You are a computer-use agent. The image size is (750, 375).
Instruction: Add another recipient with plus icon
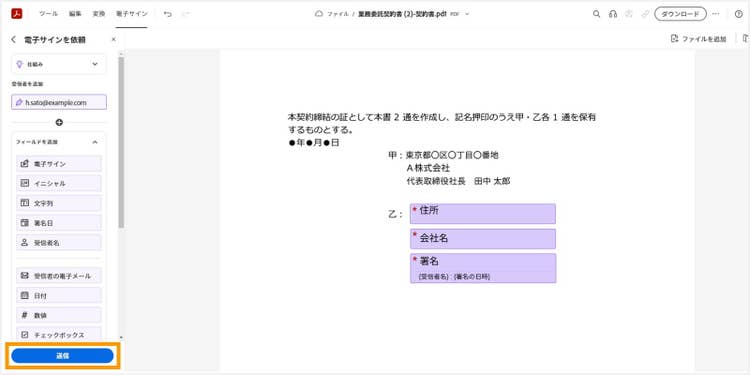pyautogui.click(x=59, y=123)
